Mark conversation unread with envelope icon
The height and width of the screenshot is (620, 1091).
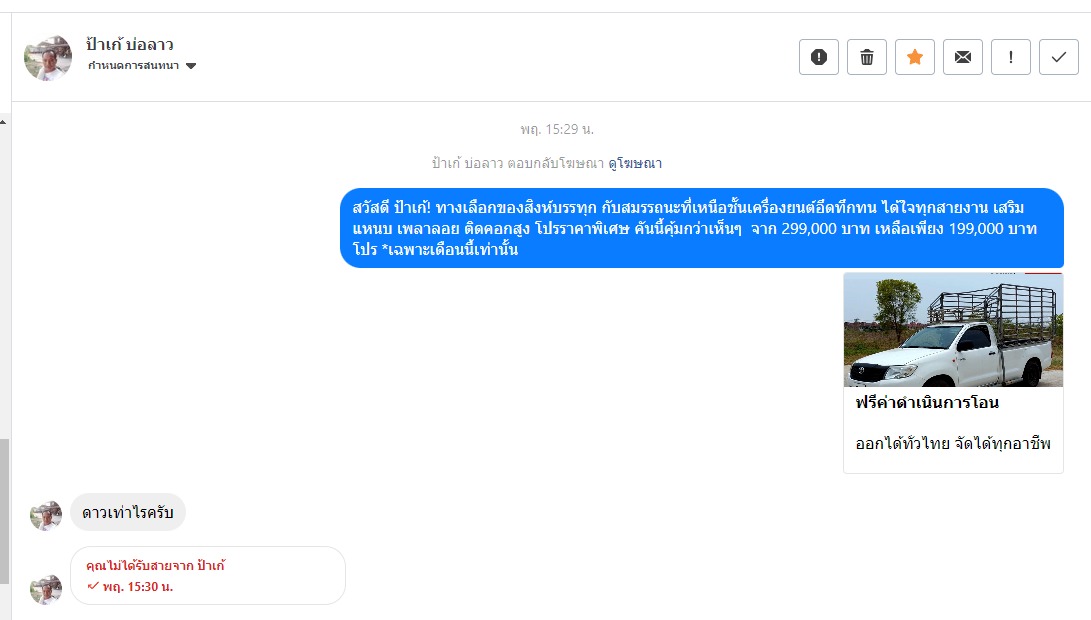point(963,57)
